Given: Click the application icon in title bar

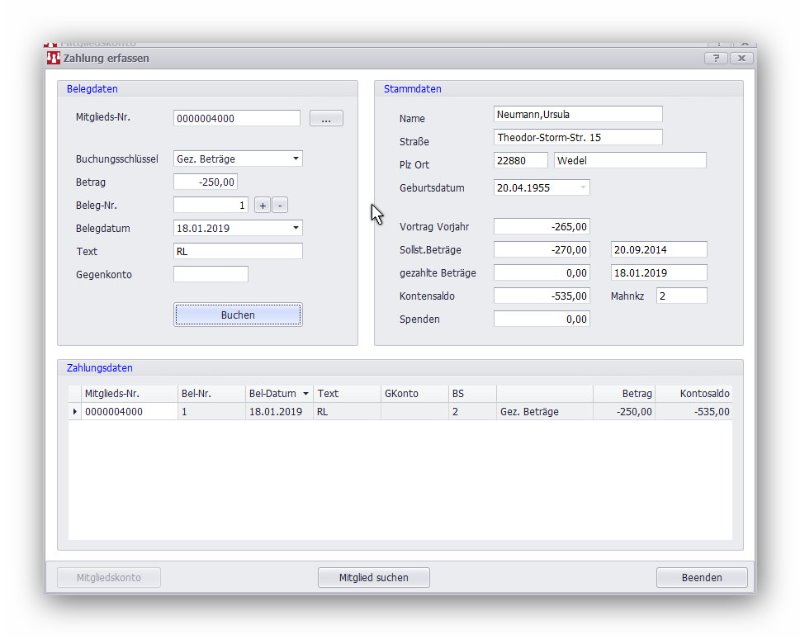Looking at the screenshot, I should (x=53, y=59).
